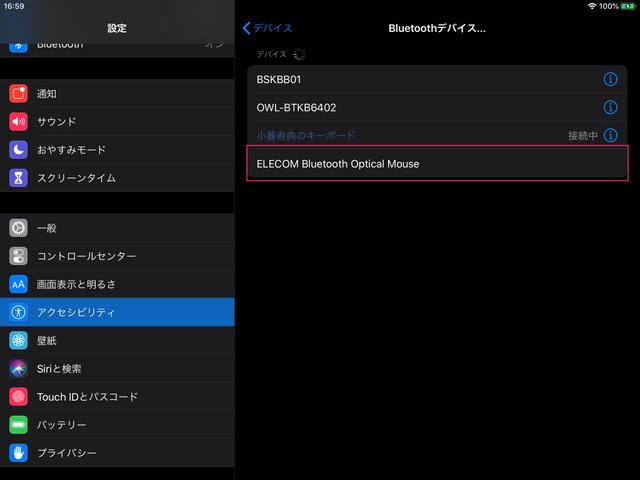Select the connected keyboard device name

[306, 136]
